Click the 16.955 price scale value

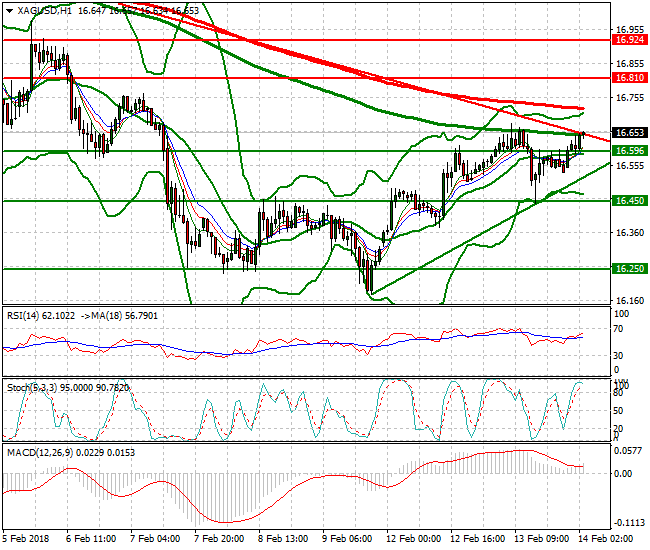pos(630,29)
